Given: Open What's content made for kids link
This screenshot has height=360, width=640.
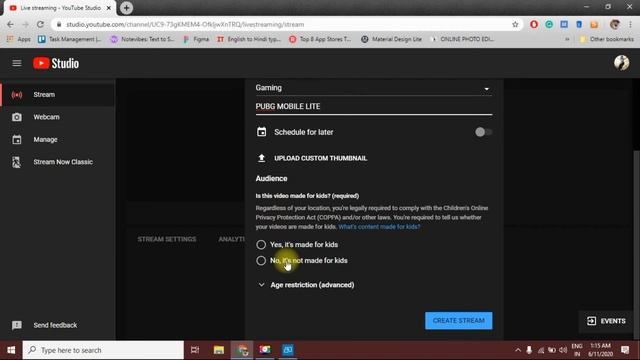Looking at the screenshot, I should point(379,227).
